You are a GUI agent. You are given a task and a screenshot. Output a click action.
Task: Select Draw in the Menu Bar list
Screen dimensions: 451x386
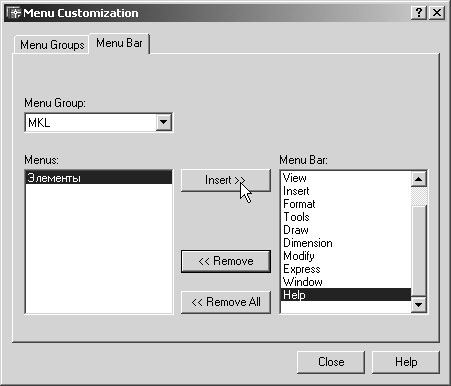(x=346, y=230)
